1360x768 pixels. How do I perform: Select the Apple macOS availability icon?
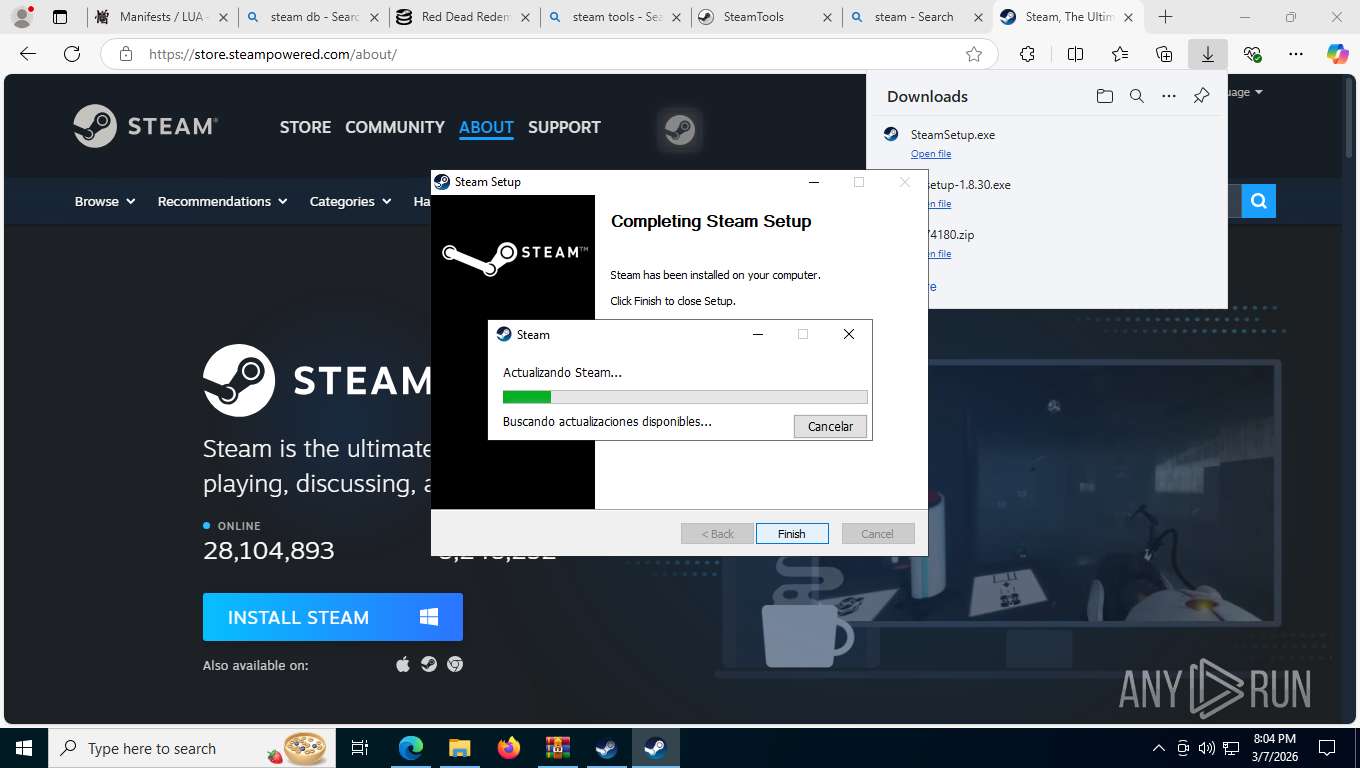pyautogui.click(x=403, y=664)
